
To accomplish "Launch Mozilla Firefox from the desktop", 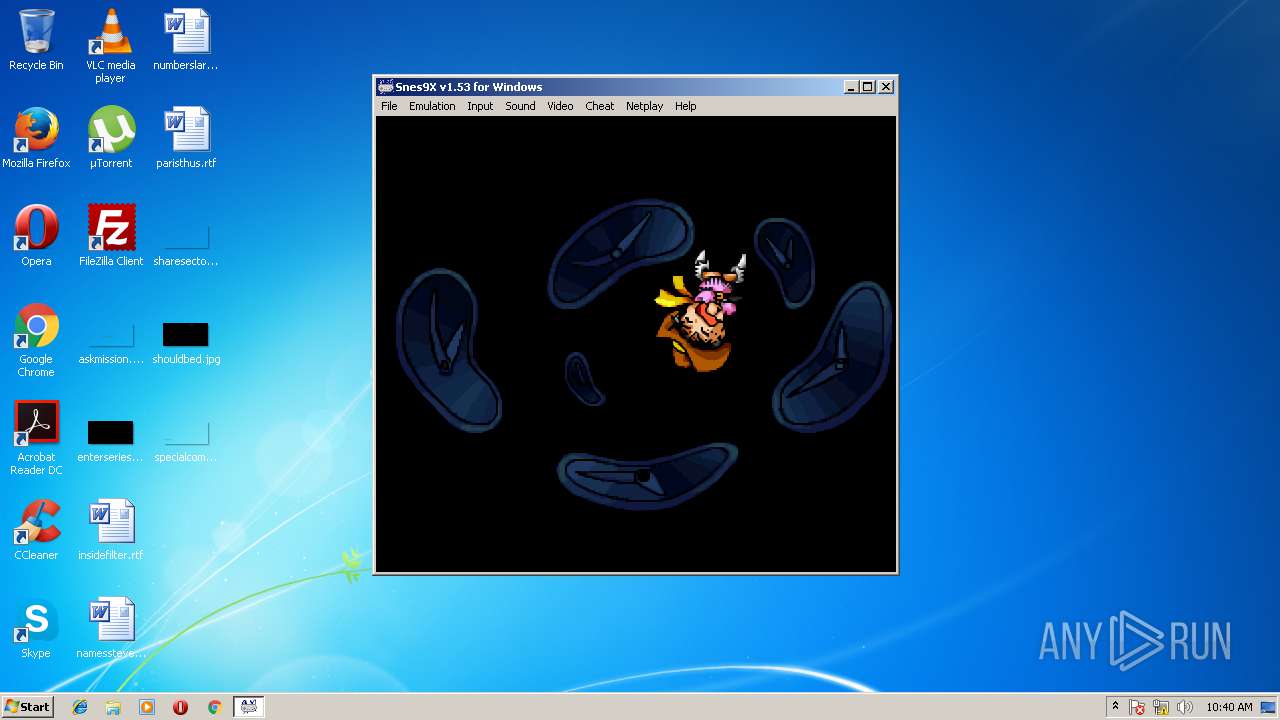I will pos(36,138).
